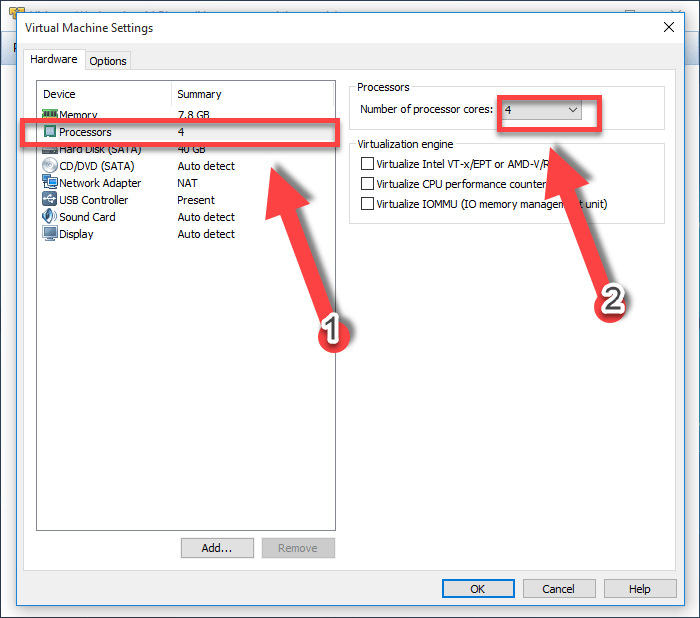Click the Add... button
The image size is (700, 618).
coord(217,548)
